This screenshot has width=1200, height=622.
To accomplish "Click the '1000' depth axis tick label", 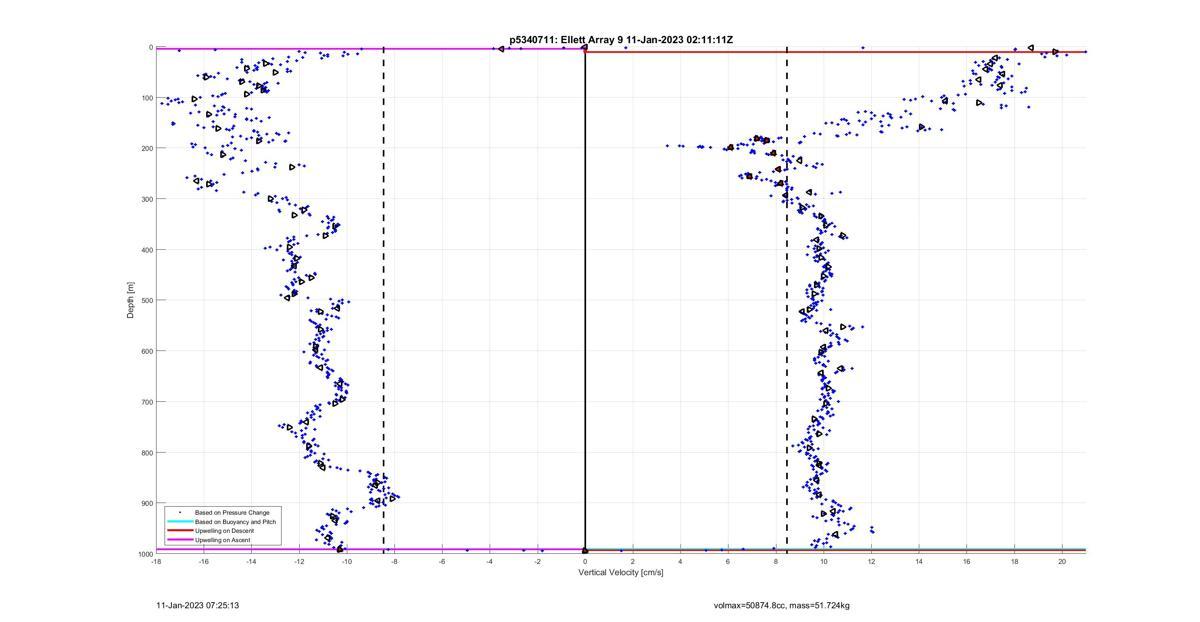I will point(144,554).
